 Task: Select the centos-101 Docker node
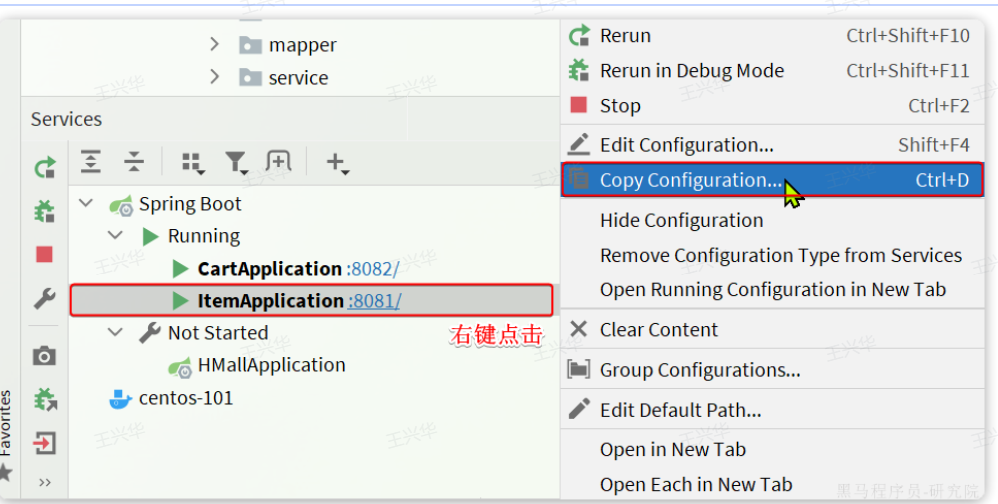click(185, 398)
